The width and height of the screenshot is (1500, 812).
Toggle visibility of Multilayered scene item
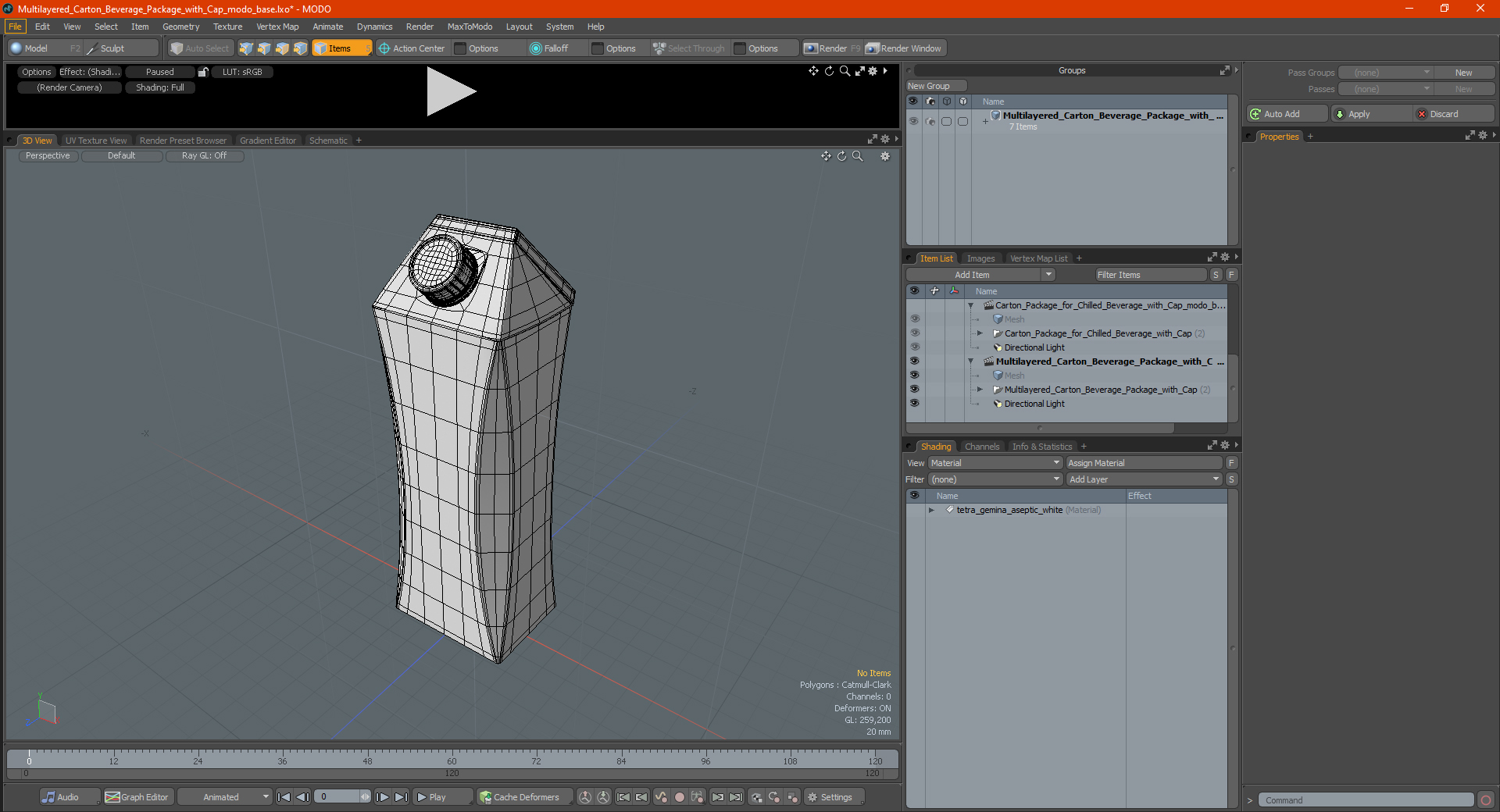coord(915,361)
